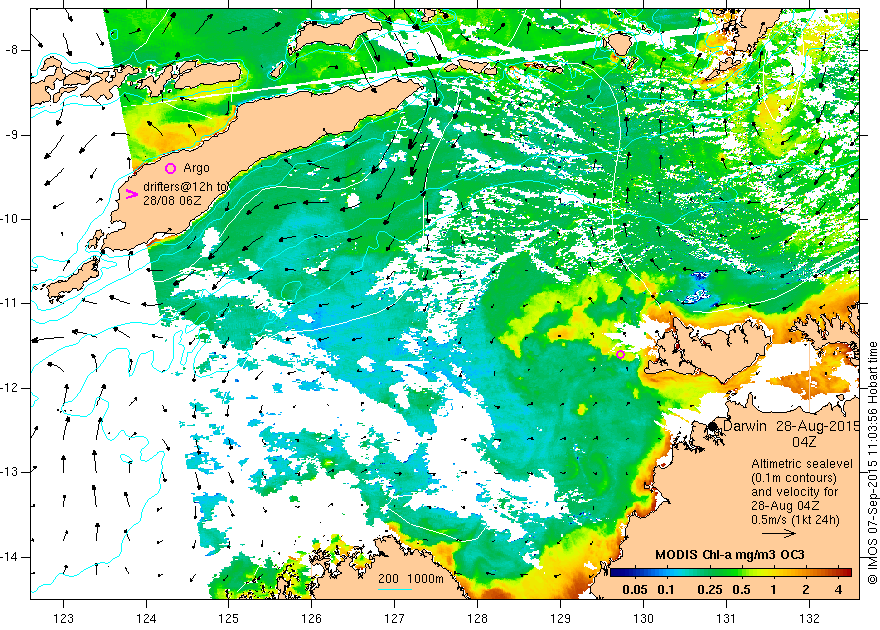The image size is (880, 630).
Task: Click the colorbar value '4'
Action: click(x=838, y=590)
